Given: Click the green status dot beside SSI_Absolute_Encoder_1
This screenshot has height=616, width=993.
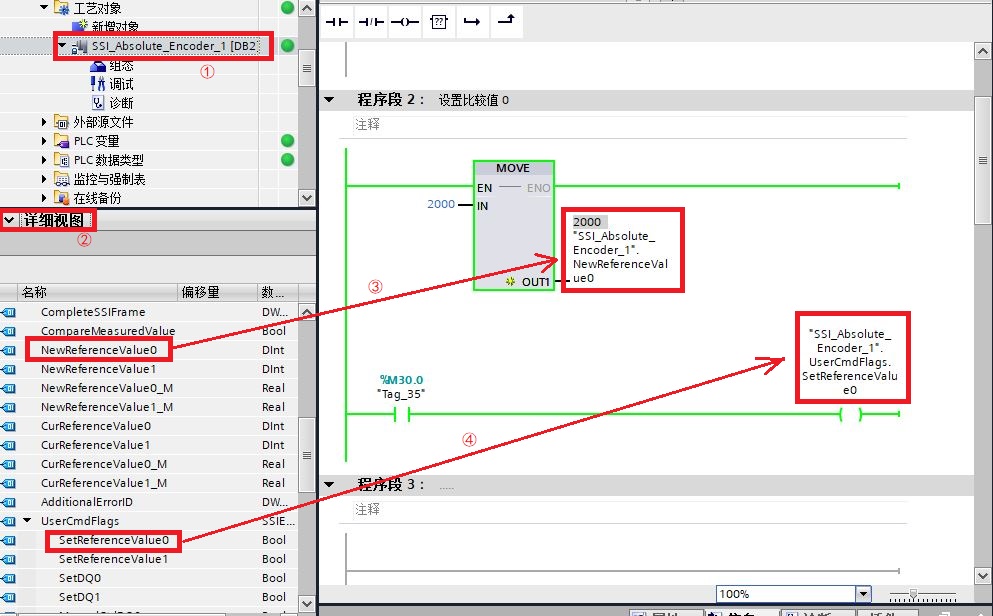Looking at the screenshot, I should tap(288, 46).
